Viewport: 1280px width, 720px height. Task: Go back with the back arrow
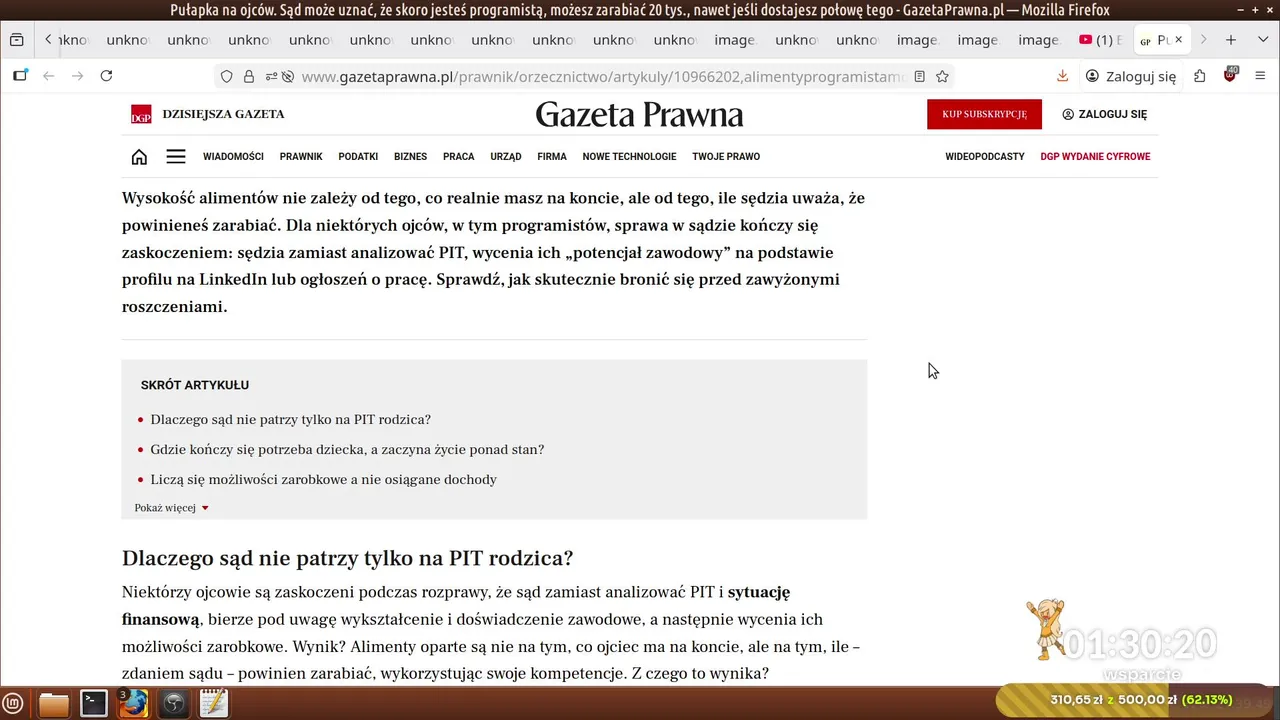(x=48, y=76)
